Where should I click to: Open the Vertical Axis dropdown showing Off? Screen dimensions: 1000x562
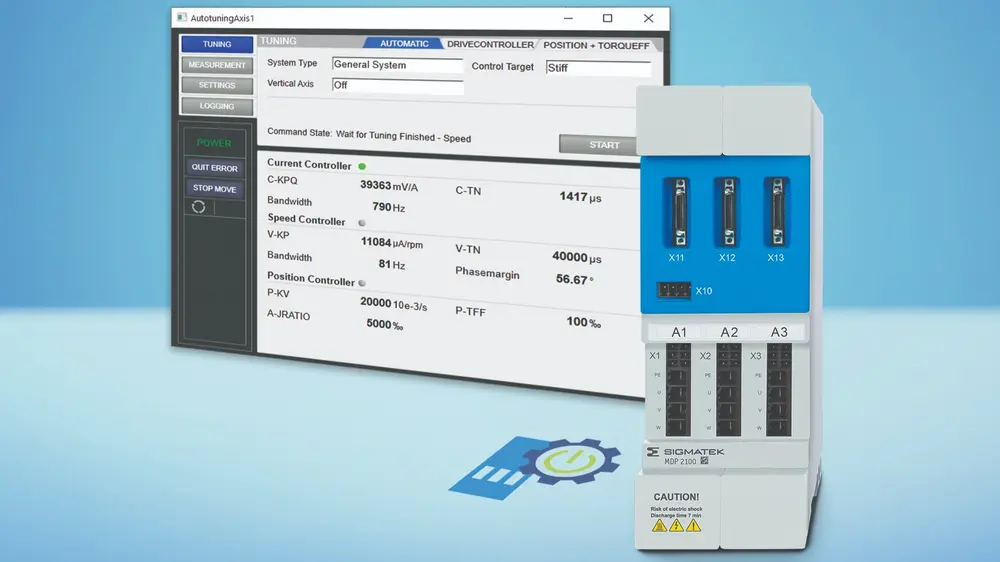[x=397, y=86]
